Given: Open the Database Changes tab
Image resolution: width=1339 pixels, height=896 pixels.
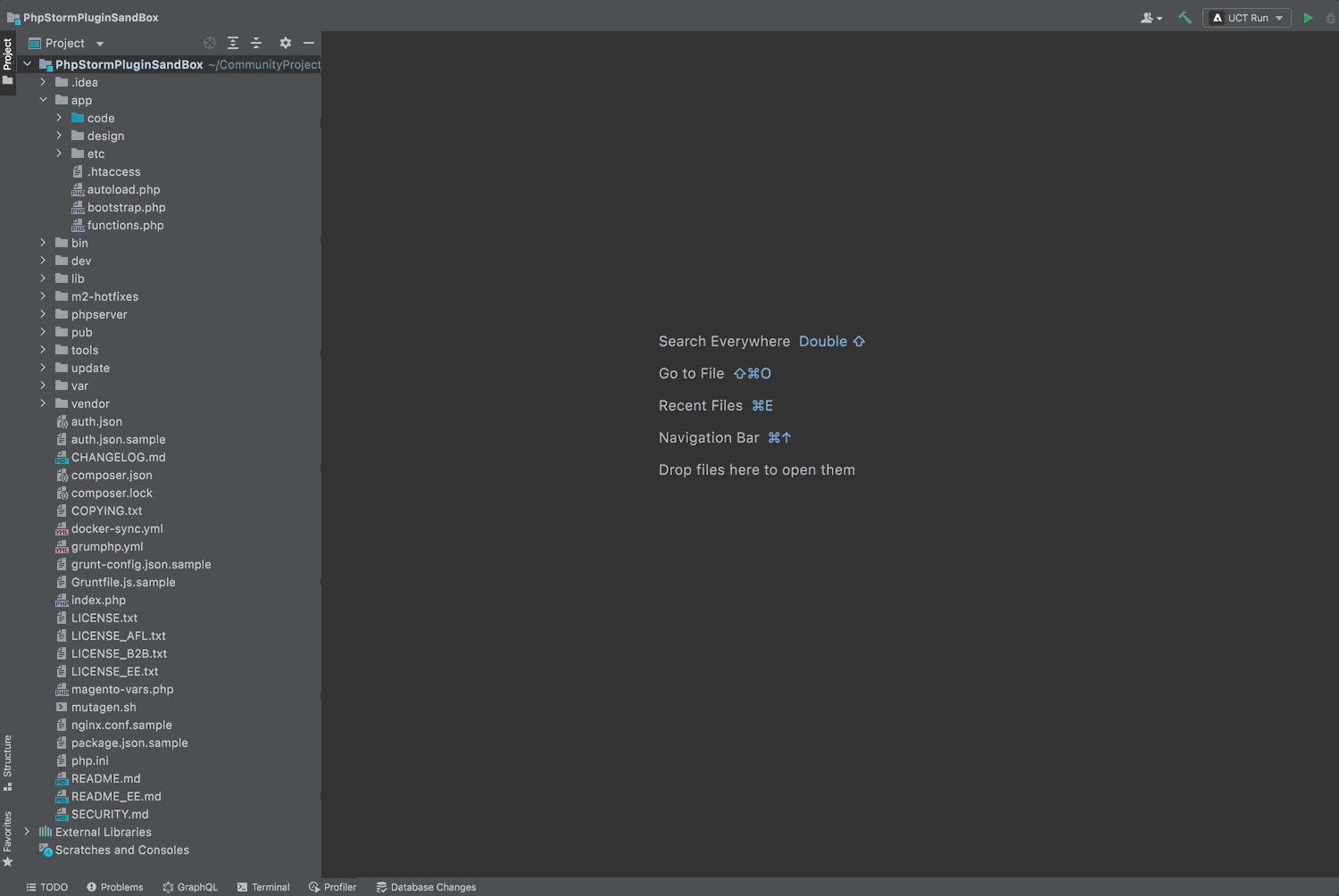Looking at the screenshot, I should click(426, 887).
